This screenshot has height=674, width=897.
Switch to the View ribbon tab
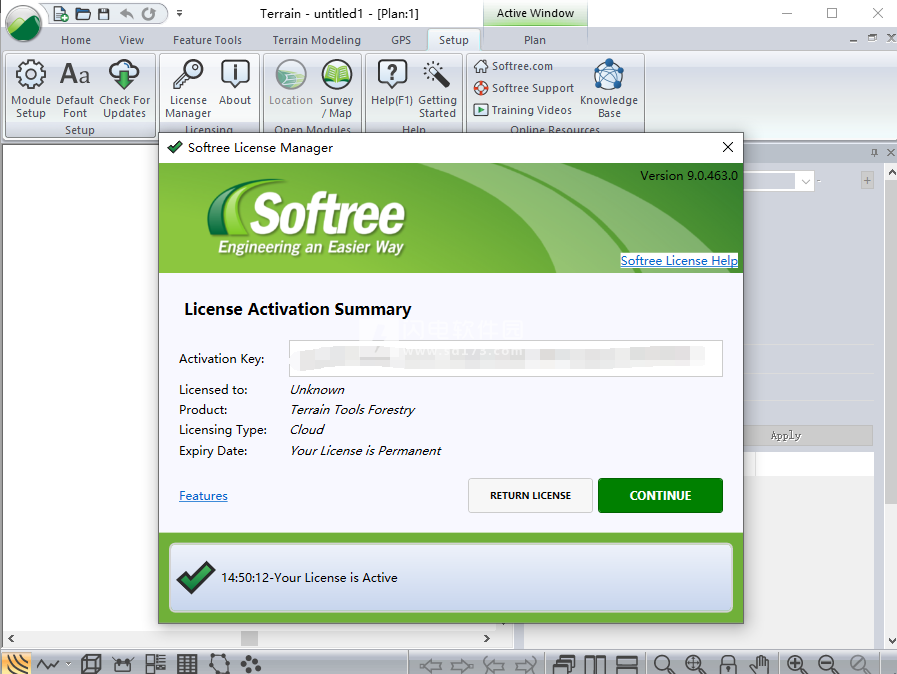tap(132, 40)
